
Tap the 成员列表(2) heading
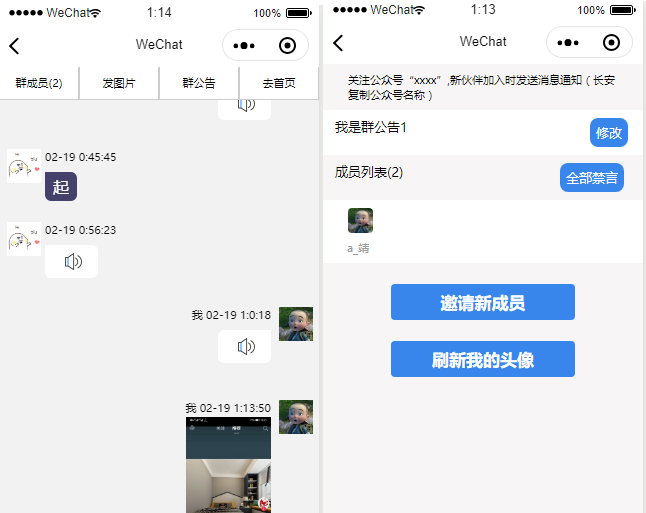pyautogui.click(x=368, y=172)
